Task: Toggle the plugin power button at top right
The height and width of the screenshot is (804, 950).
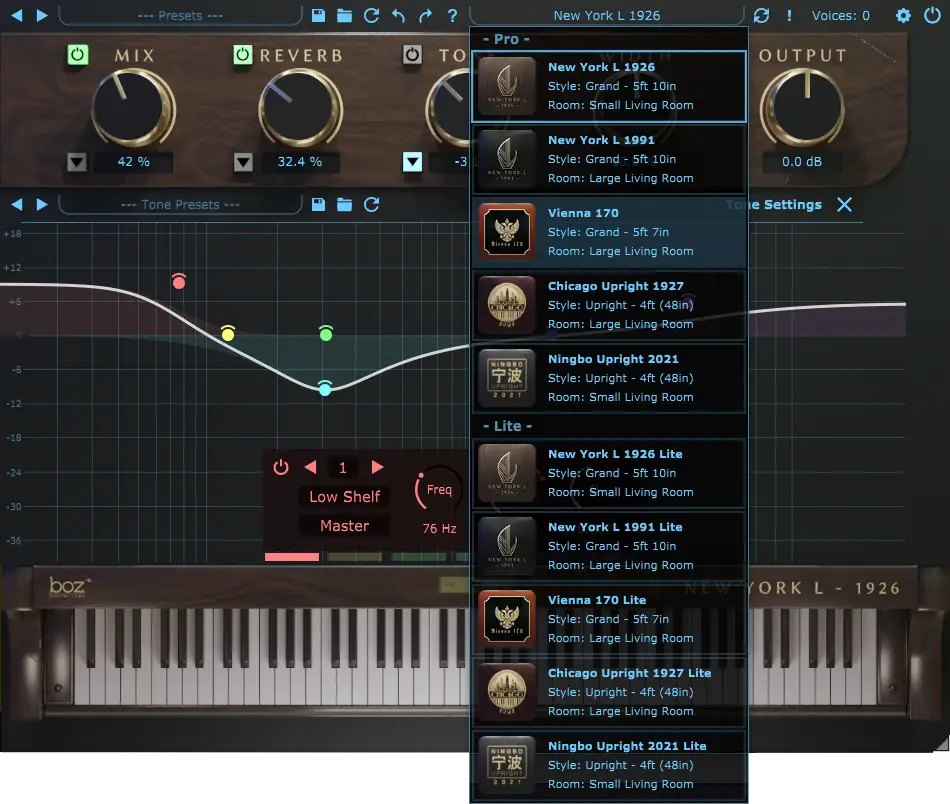Action: [932, 15]
